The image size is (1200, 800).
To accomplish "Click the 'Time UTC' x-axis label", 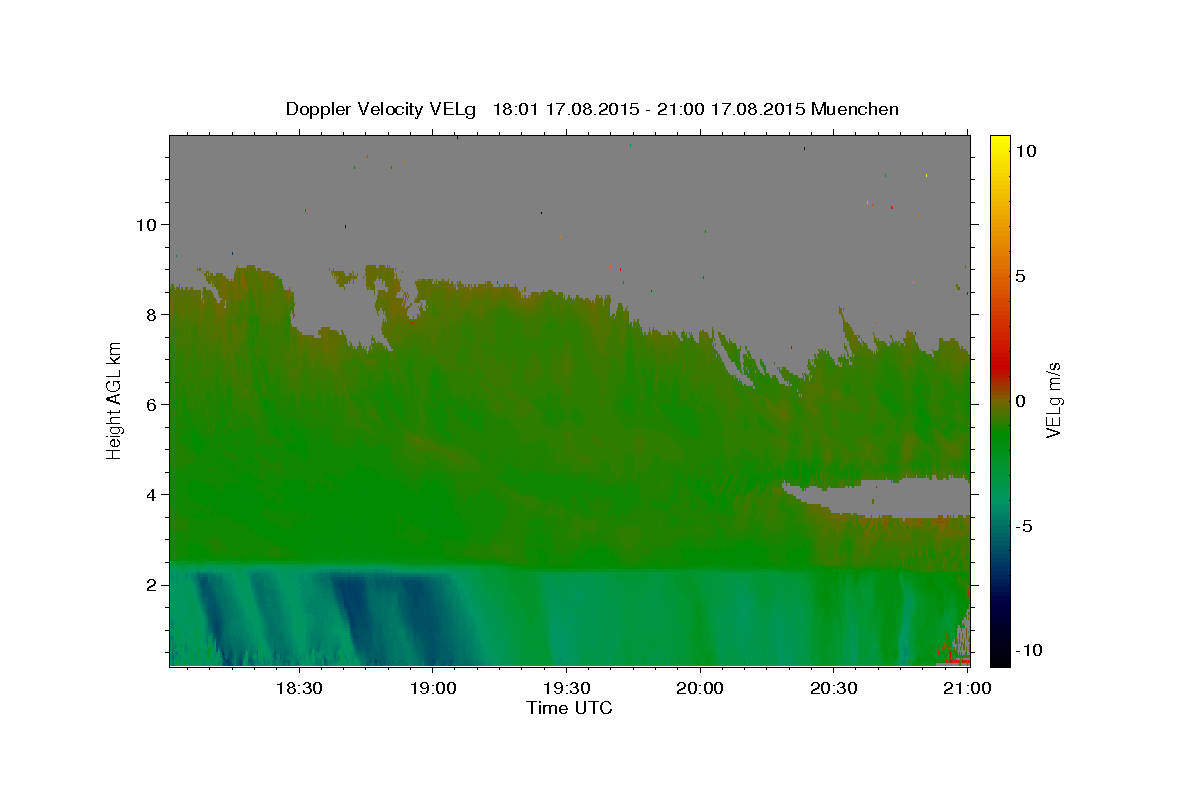I will coord(569,708).
